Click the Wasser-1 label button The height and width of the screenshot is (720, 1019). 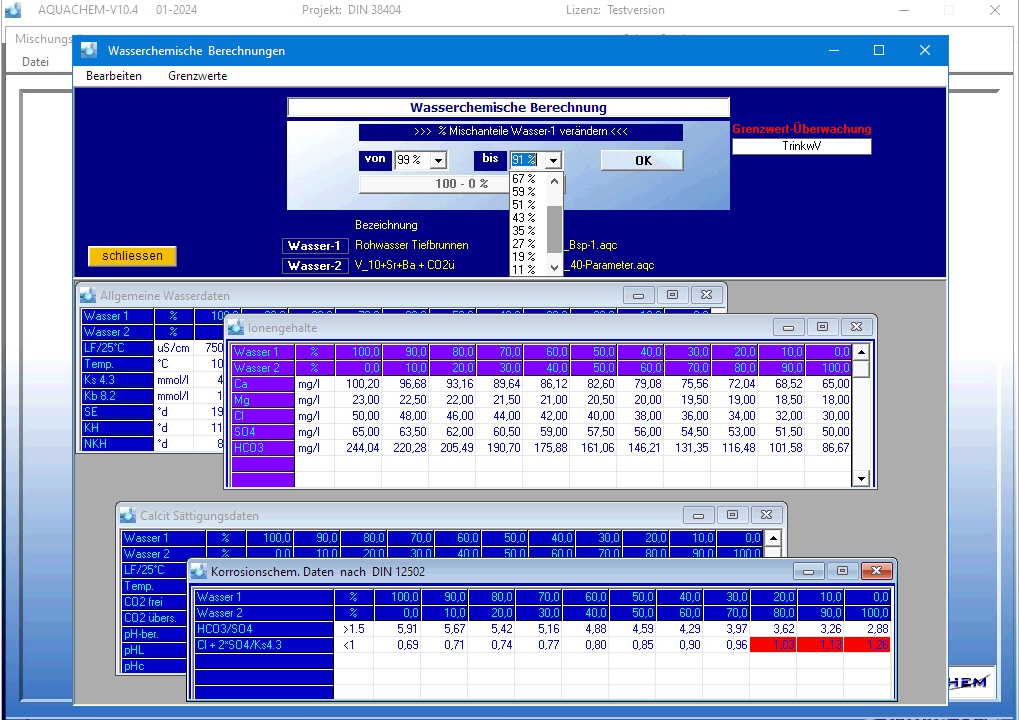[314, 246]
